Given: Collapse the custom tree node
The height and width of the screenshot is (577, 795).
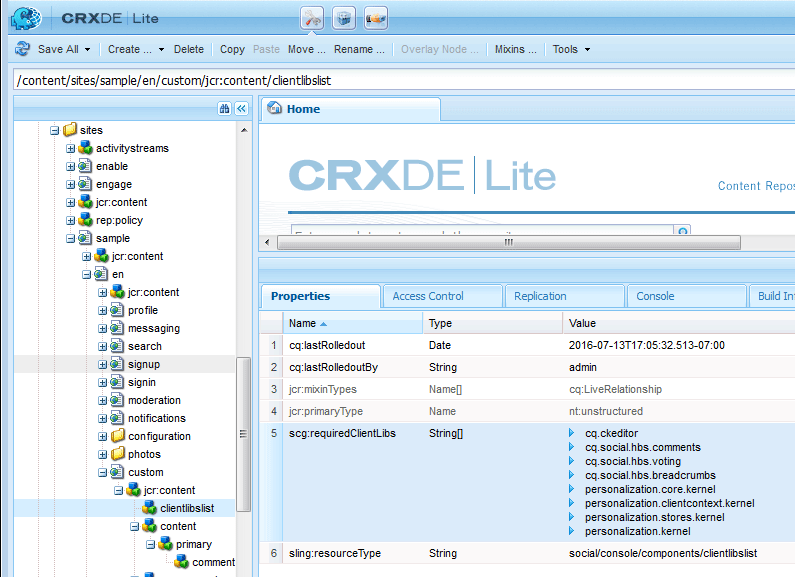Looking at the screenshot, I should point(102,473).
